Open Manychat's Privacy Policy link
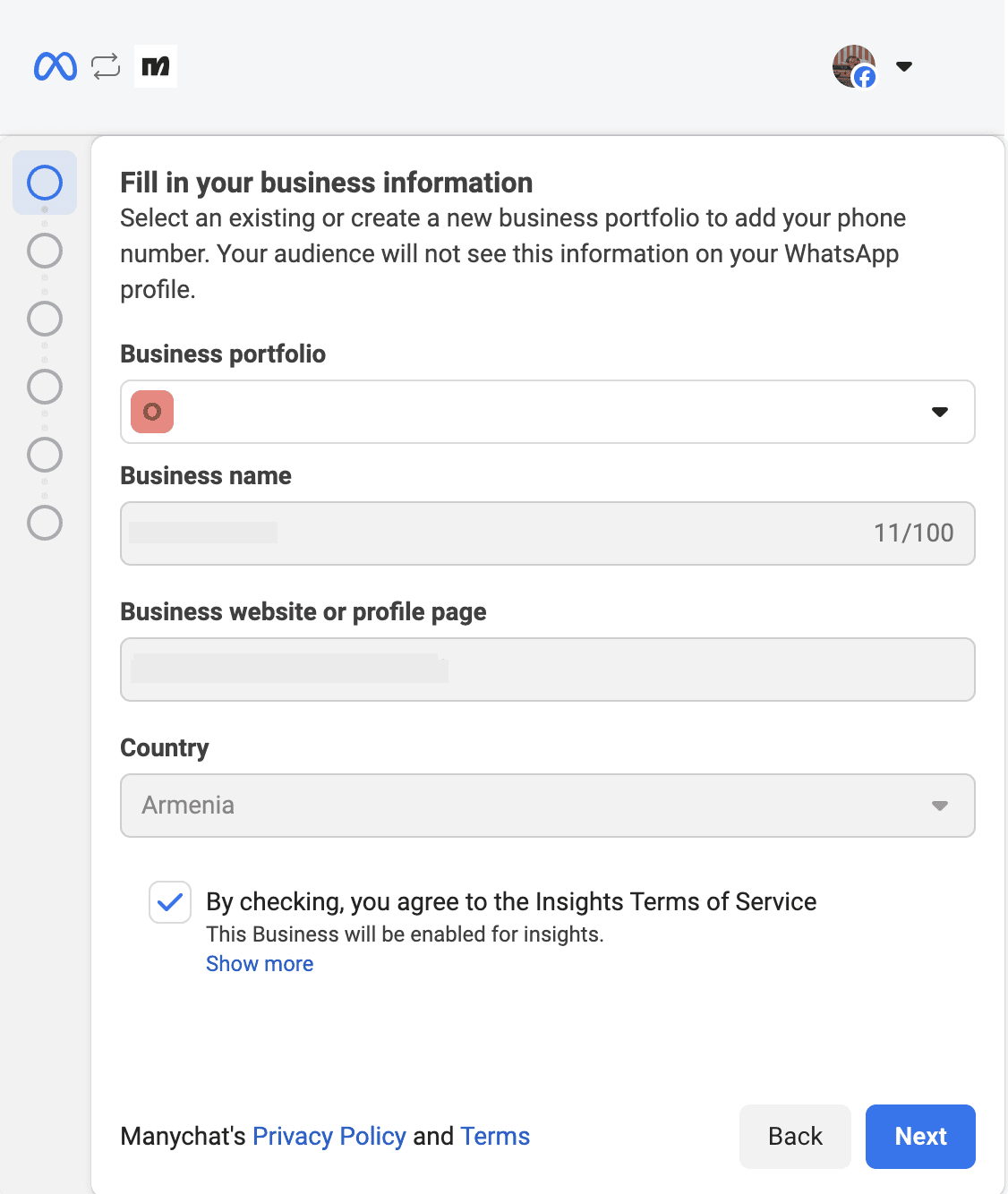Screen dimensions: 1008x1194 click(x=329, y=1136)
